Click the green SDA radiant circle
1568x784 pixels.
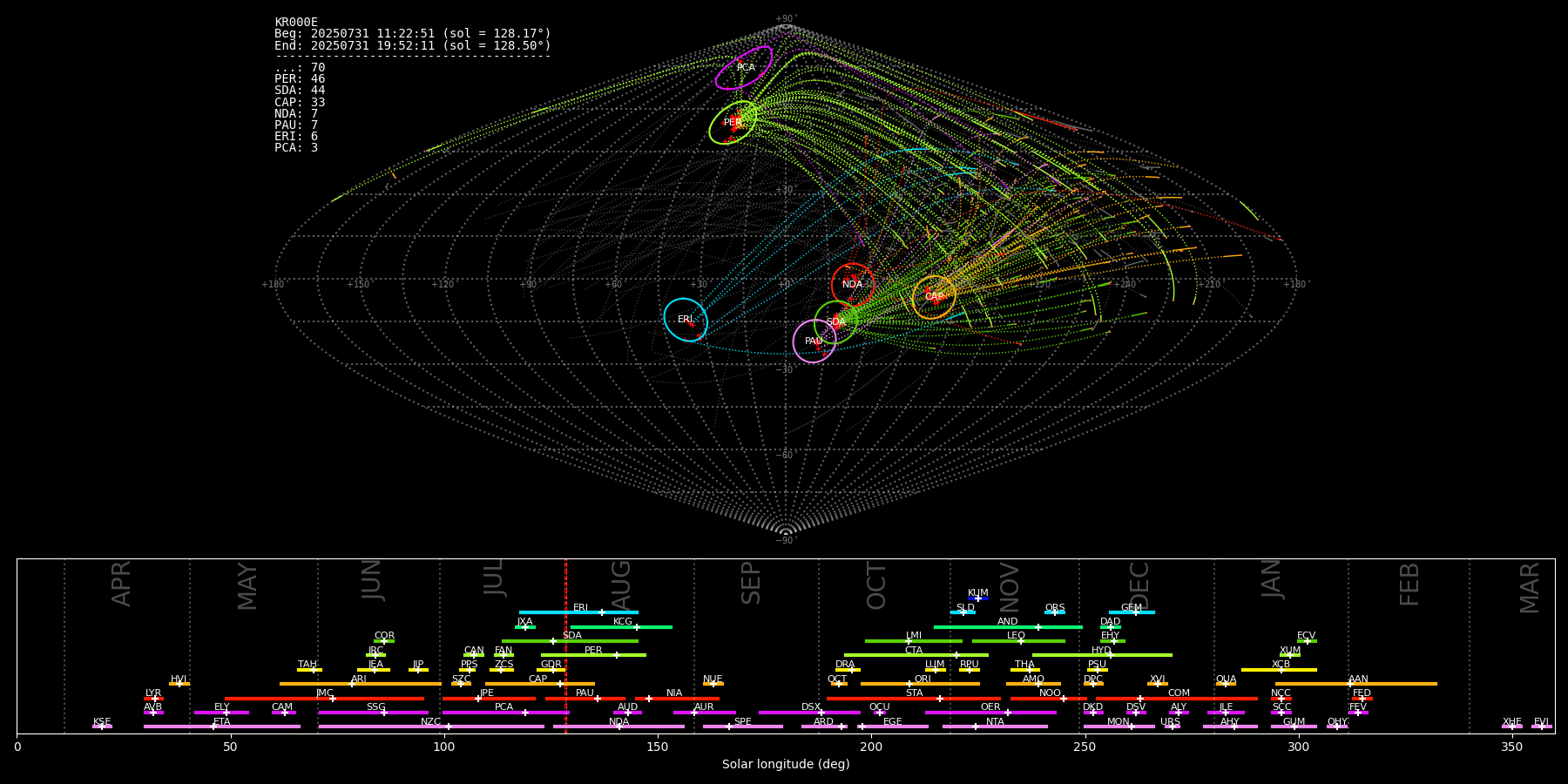(x=836, y=322)
